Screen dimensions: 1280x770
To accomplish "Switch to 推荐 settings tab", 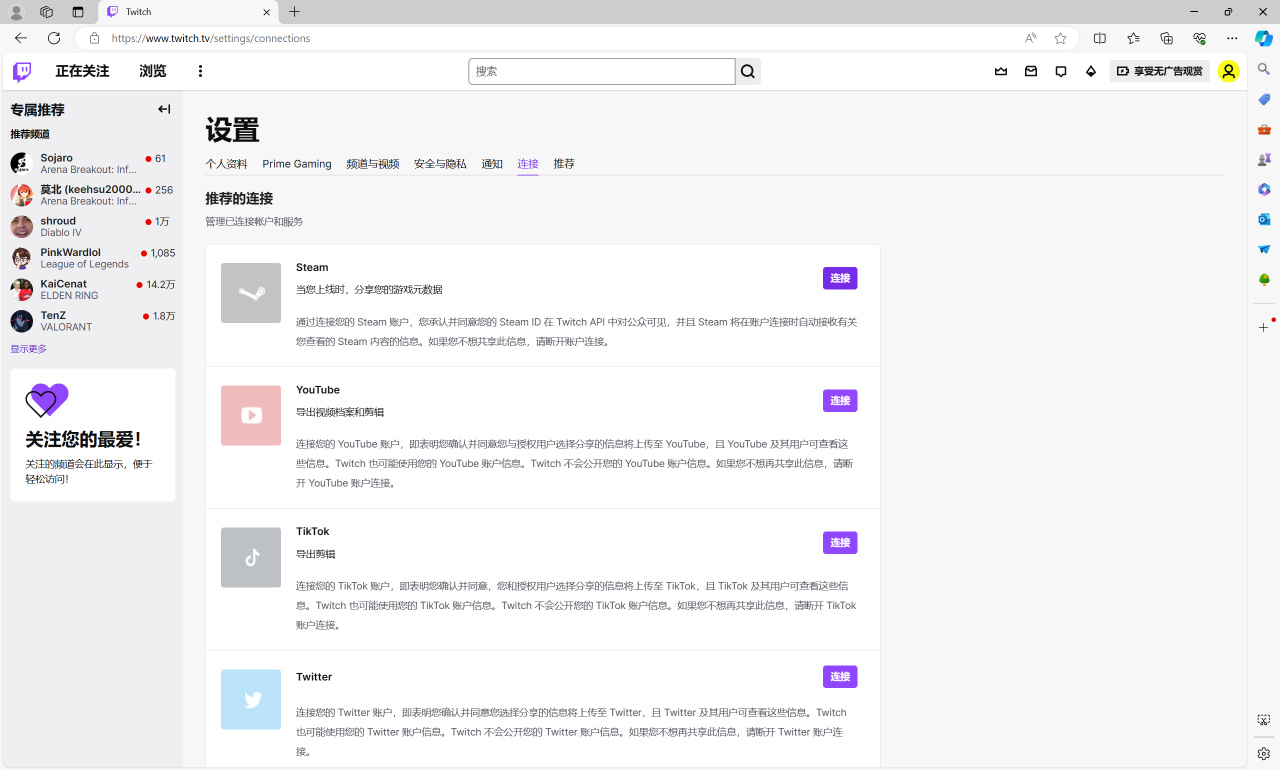I will click(564, 164).
